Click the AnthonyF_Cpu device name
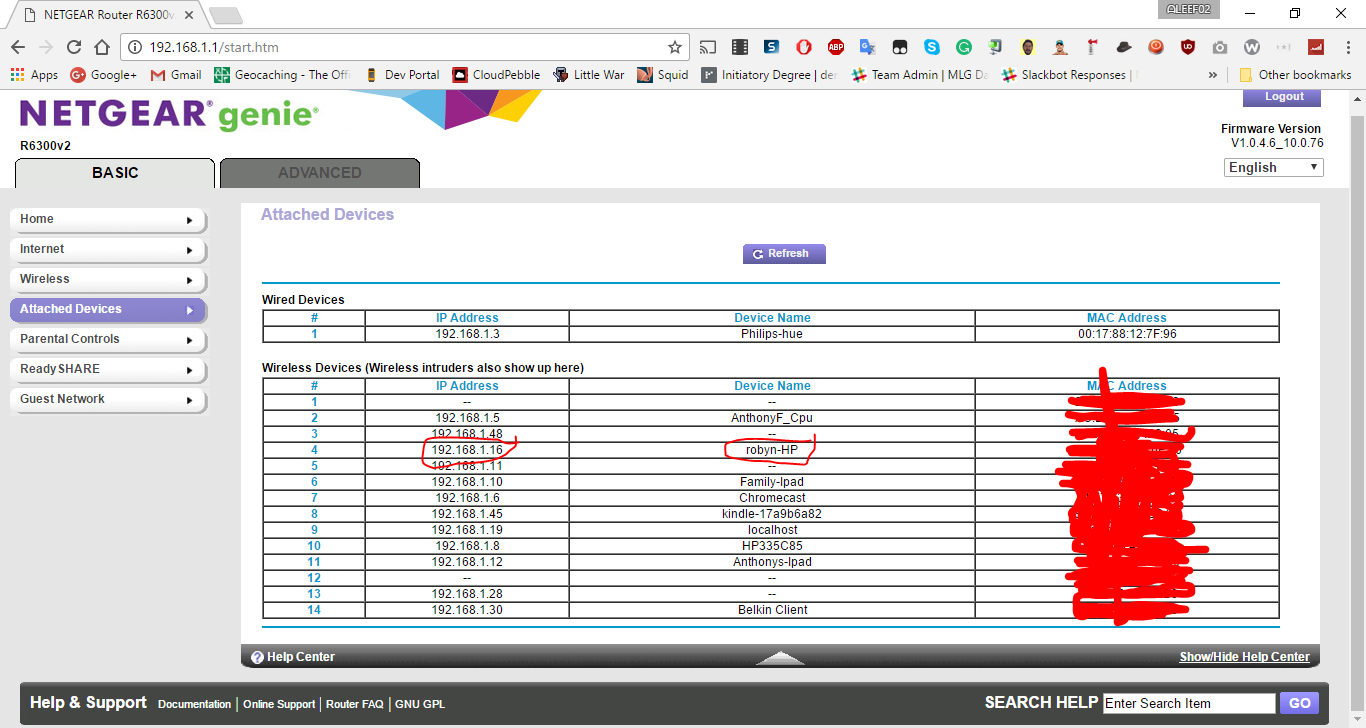This screenshot has height=728, width=1366. coord(772,418)
